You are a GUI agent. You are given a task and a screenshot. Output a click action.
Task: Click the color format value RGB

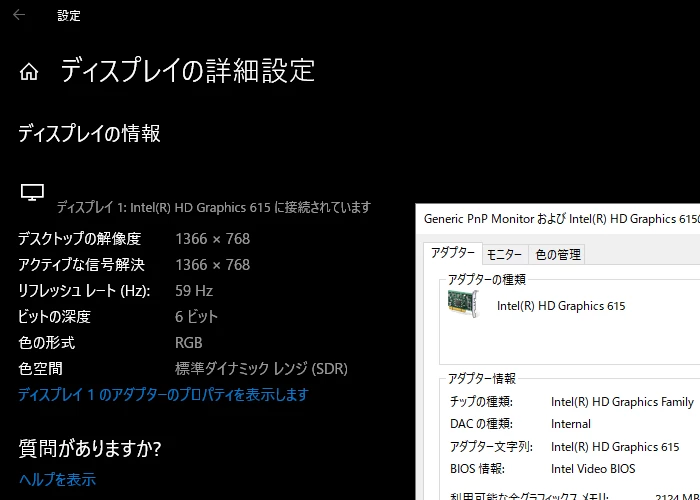coord(188,343)
